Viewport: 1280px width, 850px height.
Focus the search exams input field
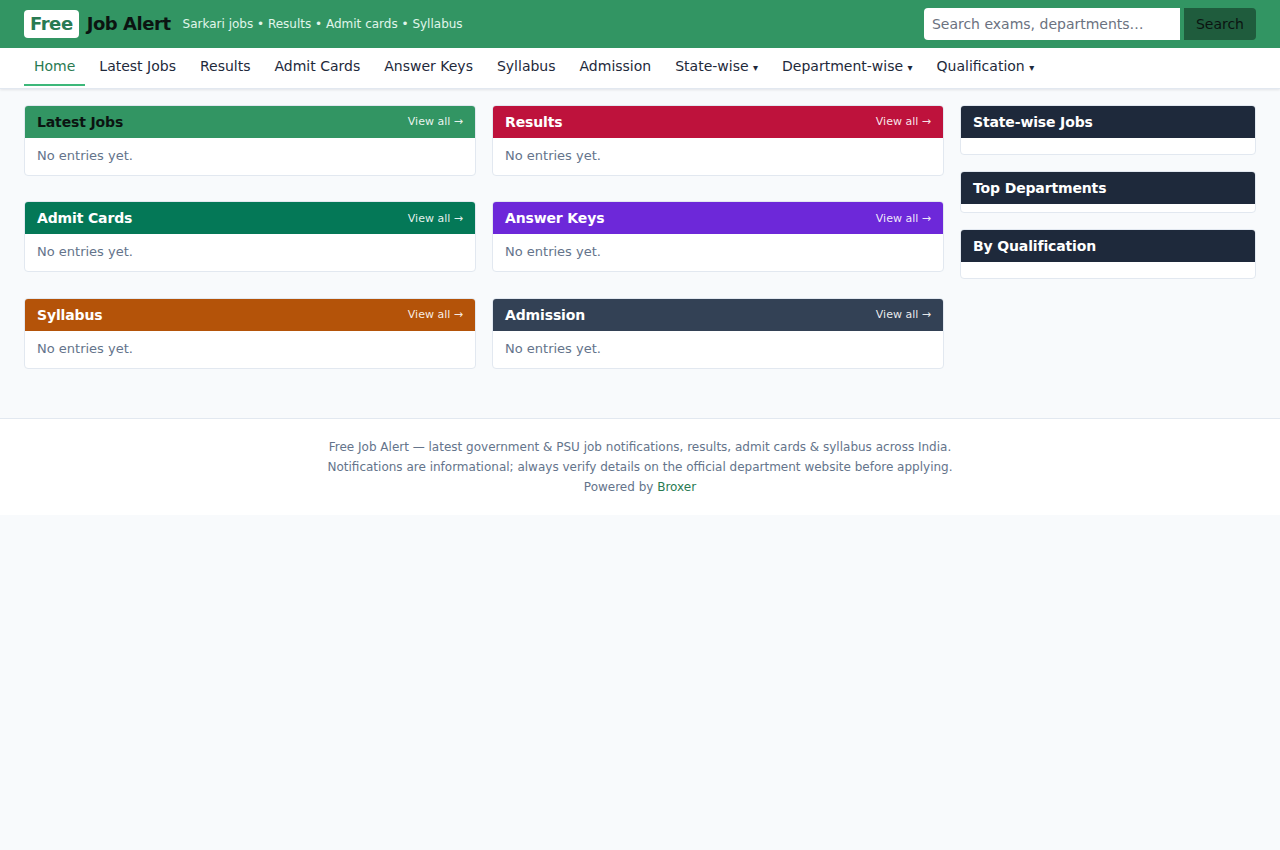1052,24
